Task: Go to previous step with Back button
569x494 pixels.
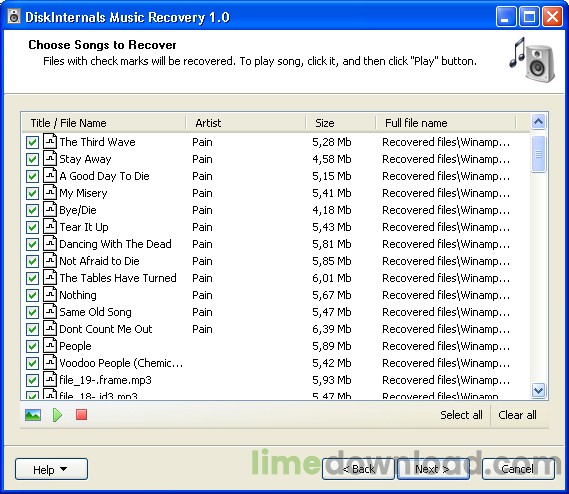Action: (358, 469)
